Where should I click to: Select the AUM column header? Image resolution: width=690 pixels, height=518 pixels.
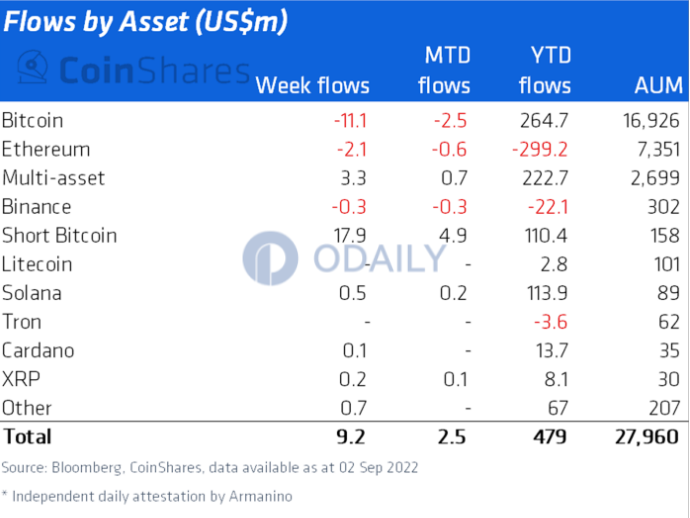tap(659, 85)
